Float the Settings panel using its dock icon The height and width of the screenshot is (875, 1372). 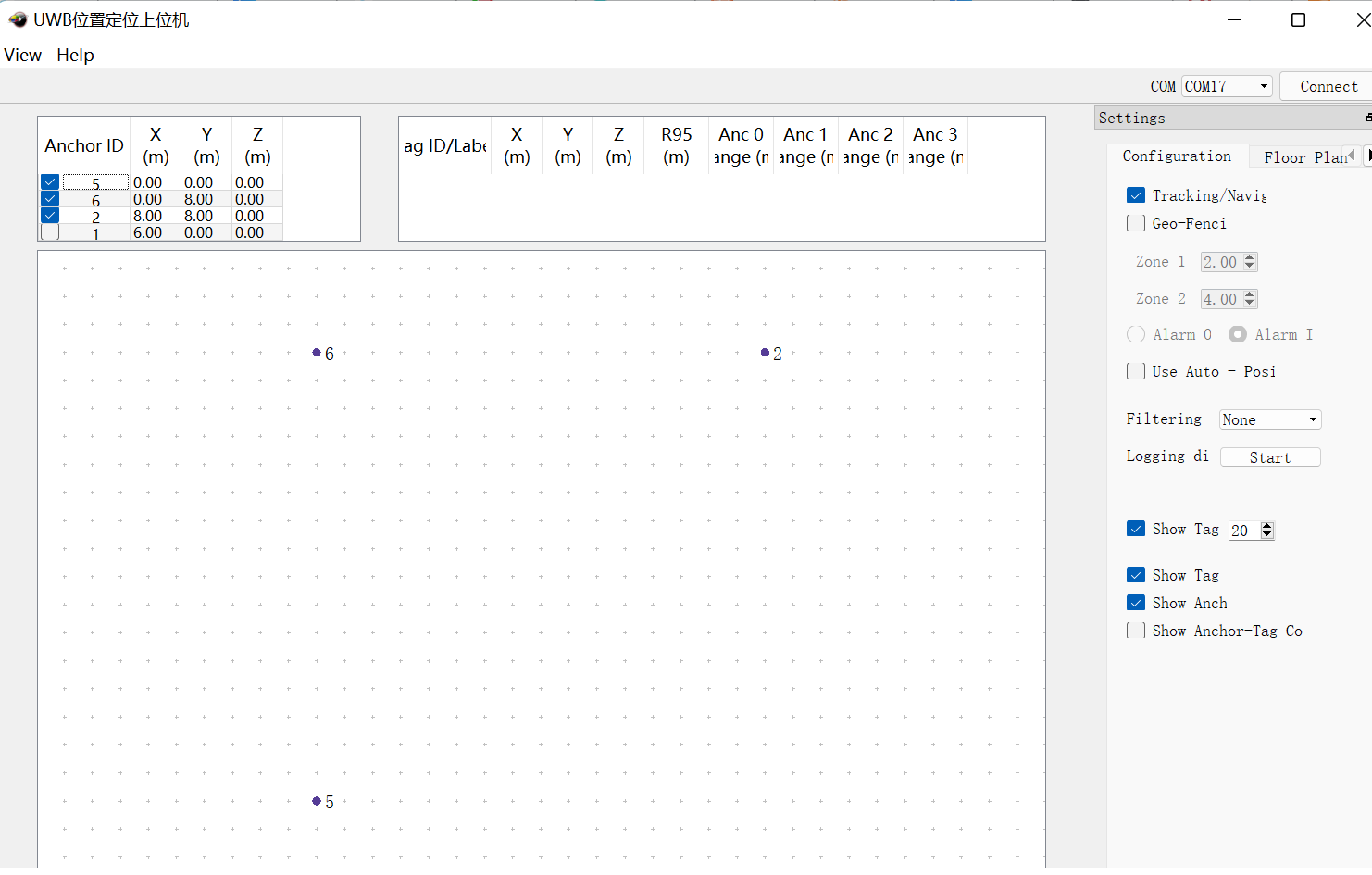coord(1367,118)
